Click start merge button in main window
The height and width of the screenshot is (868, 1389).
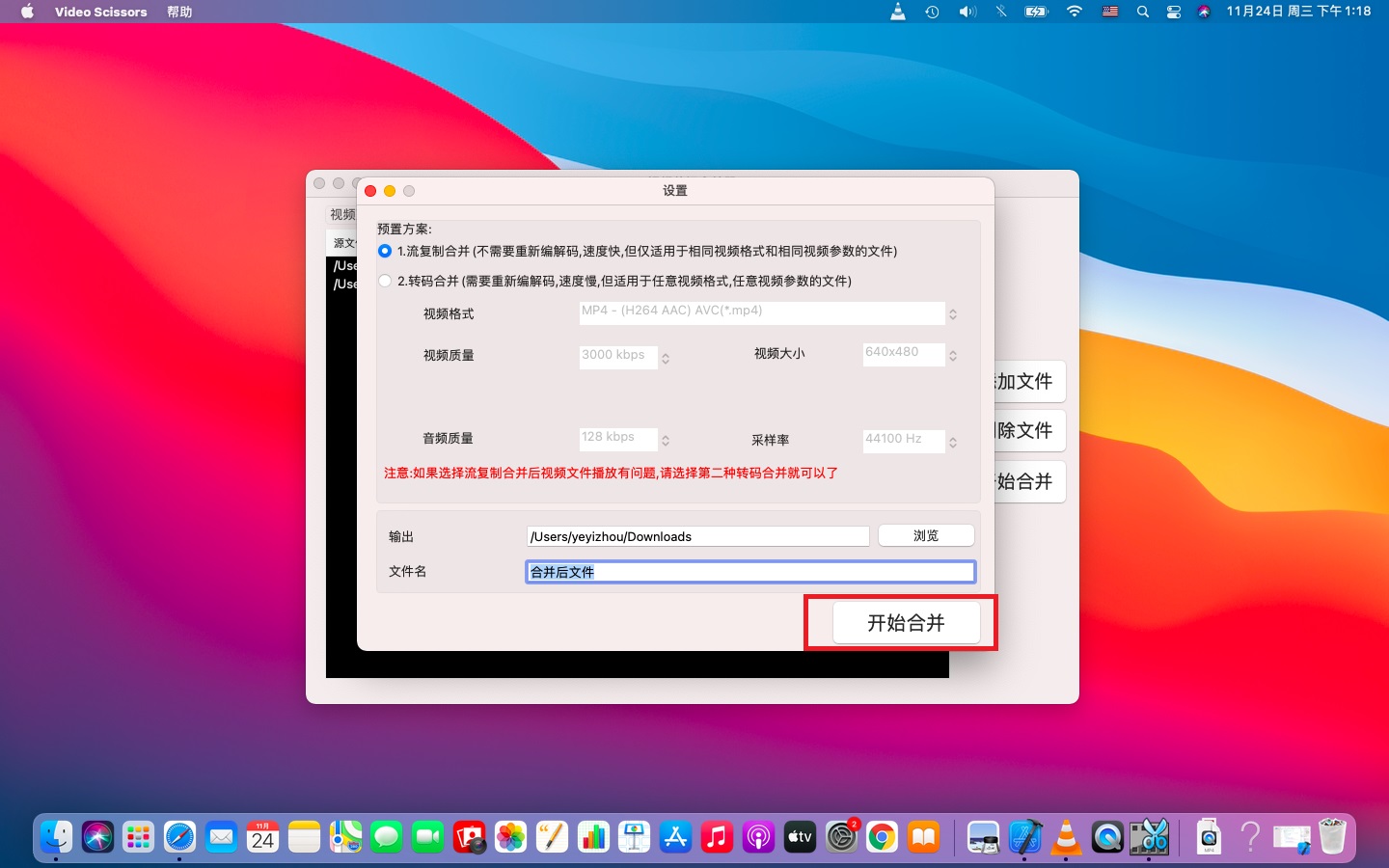(x=1029, y=481)
